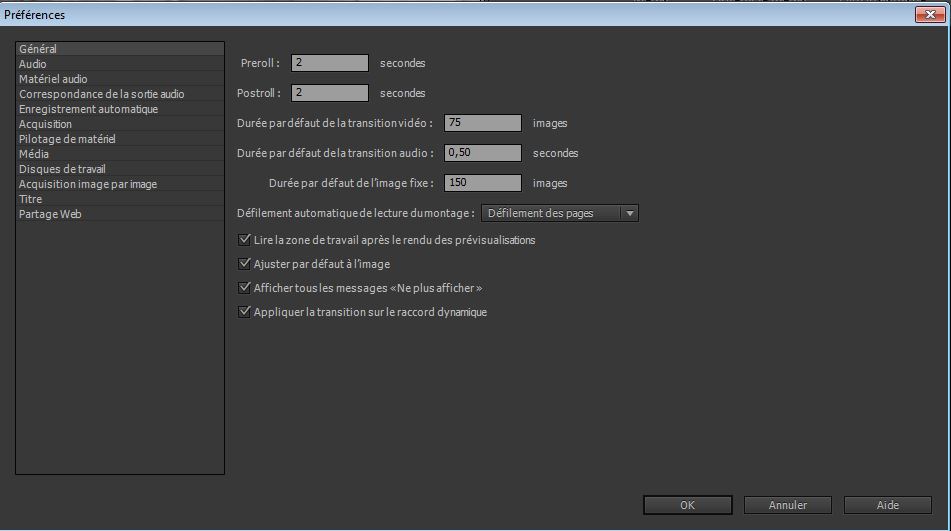Click the Preroll seconds input field
The width and height of the screenshot is (951, 531).
[x=330, y=63]
